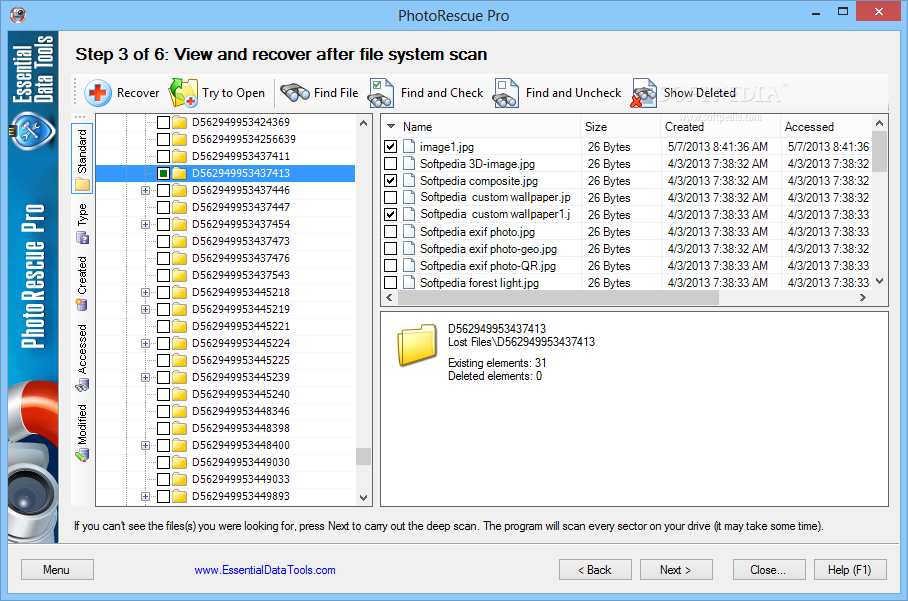Proceed with the Next button

[676, 570]
